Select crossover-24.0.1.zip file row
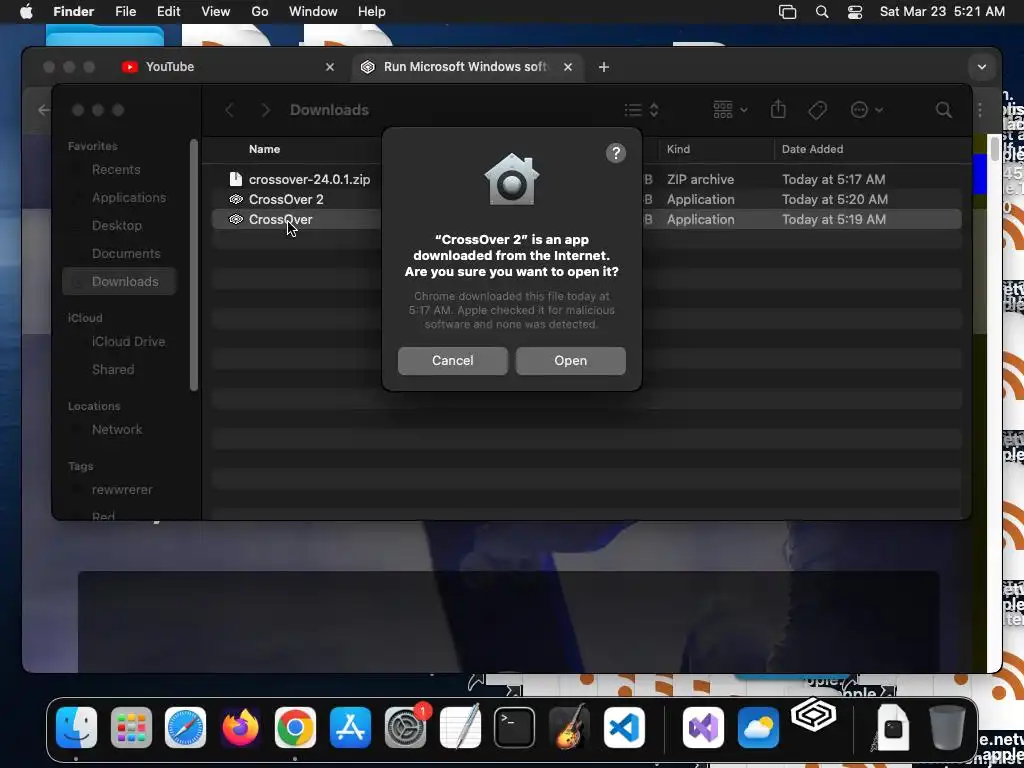 586,179
